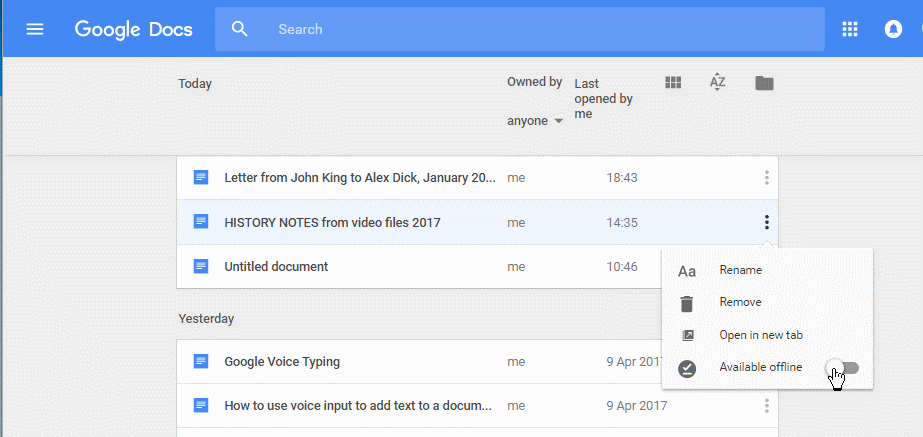Click the 14:35 timestamp

[x=622, y=222]
